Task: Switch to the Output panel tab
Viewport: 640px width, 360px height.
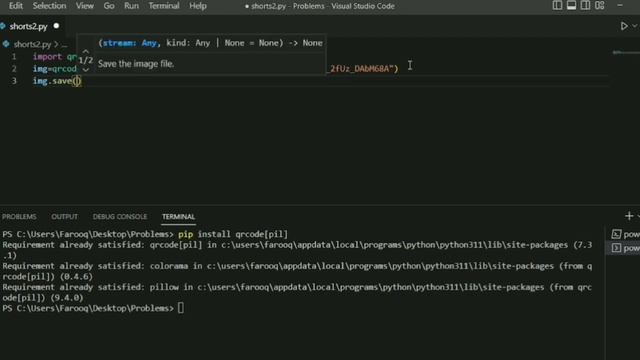Action: click(x=64, y=217)
